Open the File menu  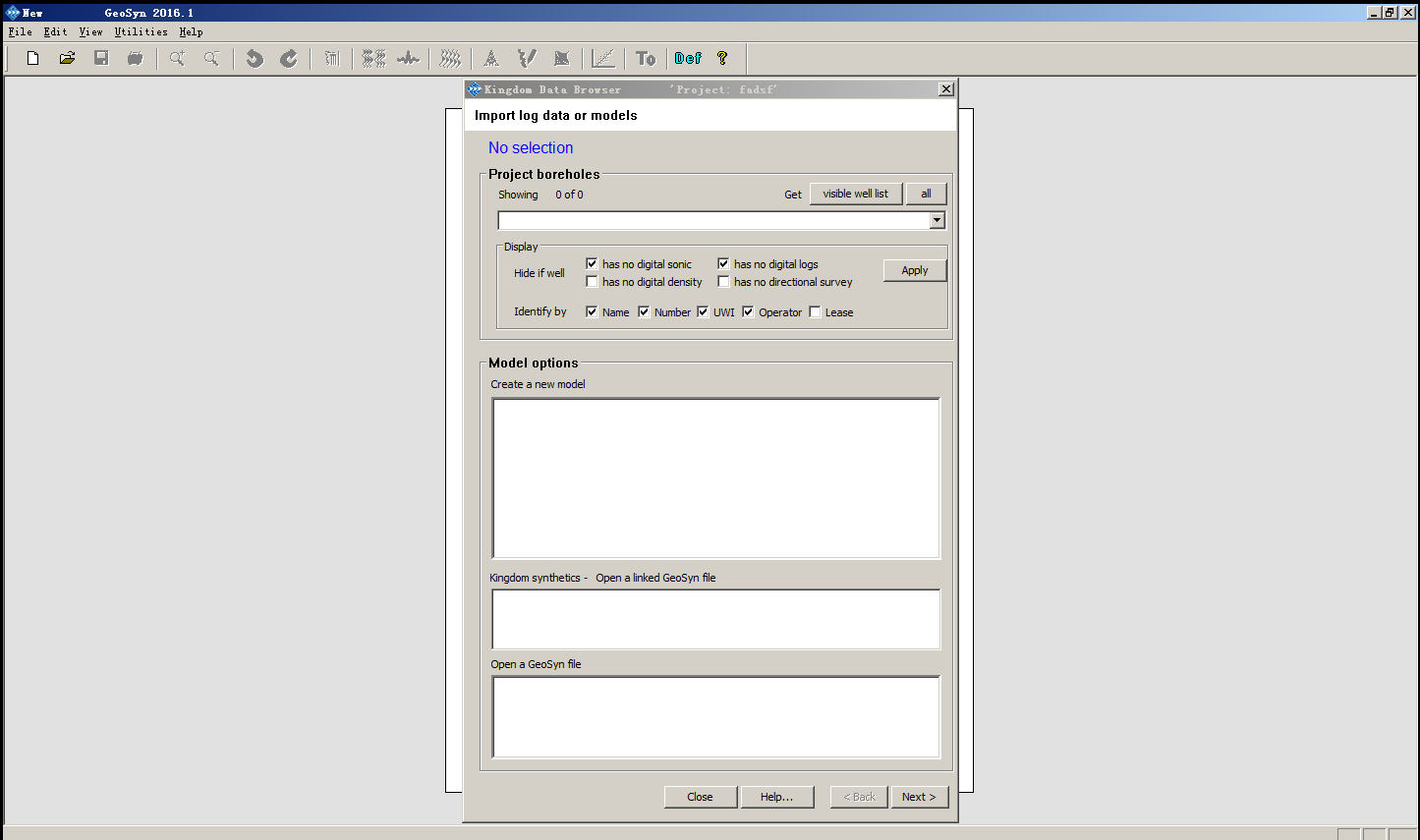tap(20, 31)
